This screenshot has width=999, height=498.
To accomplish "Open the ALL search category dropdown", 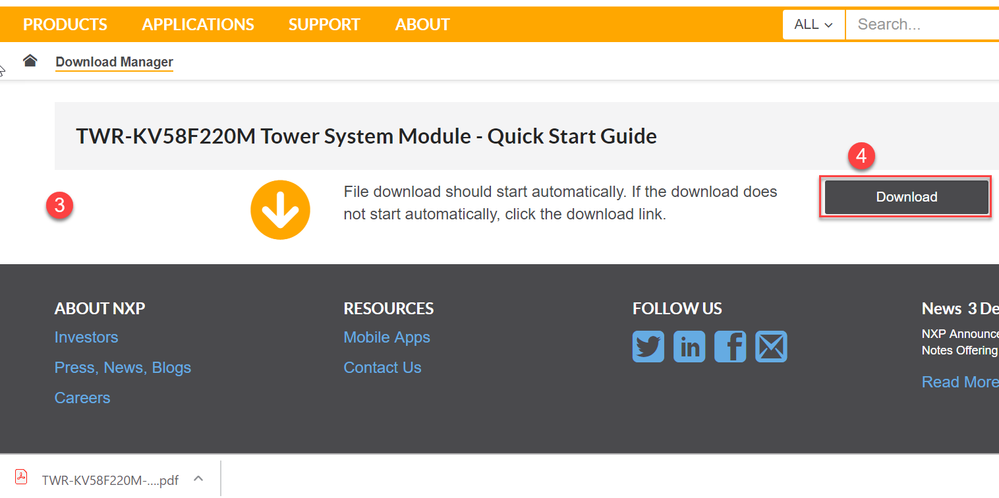I will pos(814,25).
